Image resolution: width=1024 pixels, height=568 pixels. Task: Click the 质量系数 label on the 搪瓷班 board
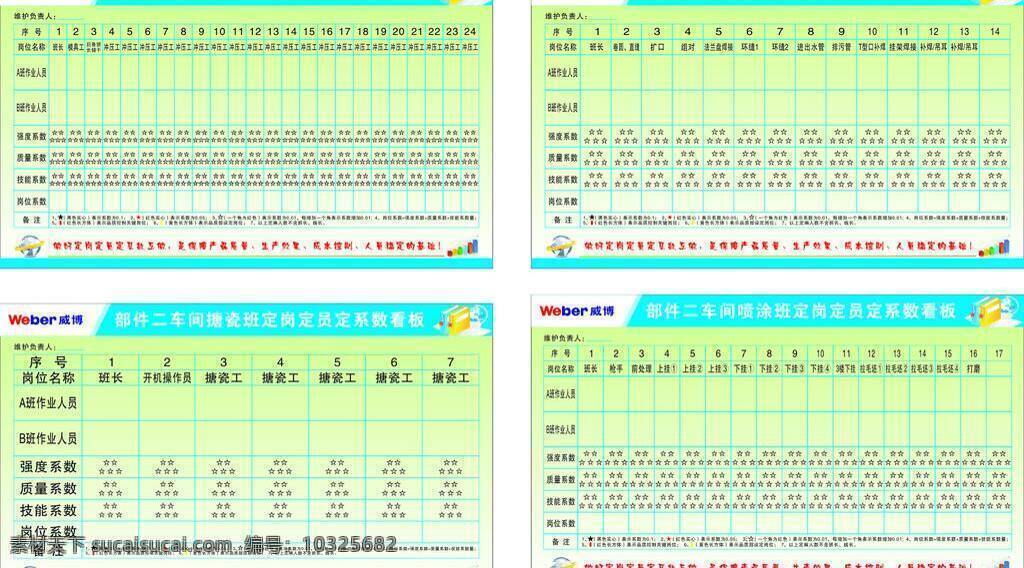(48, 488)
